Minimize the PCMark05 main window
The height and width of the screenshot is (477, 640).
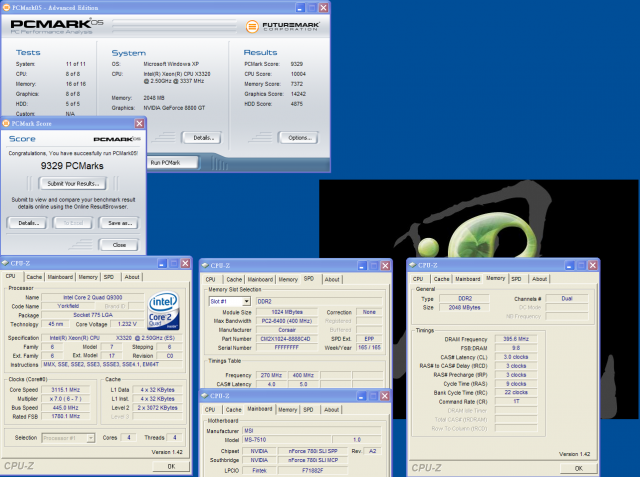(x=300, y=8)
